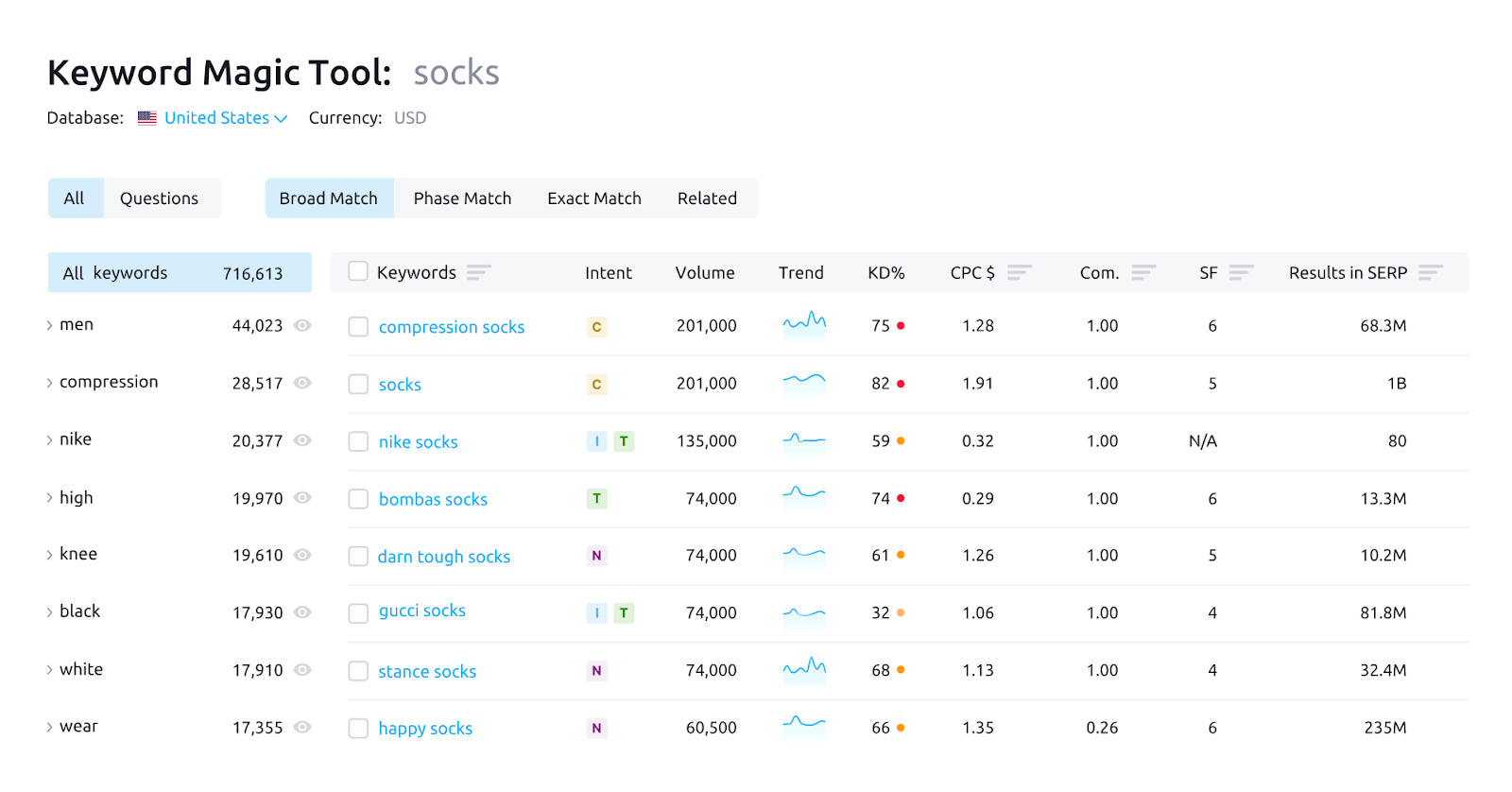Check the socks keyword checkbox

[x=358, y=385]
